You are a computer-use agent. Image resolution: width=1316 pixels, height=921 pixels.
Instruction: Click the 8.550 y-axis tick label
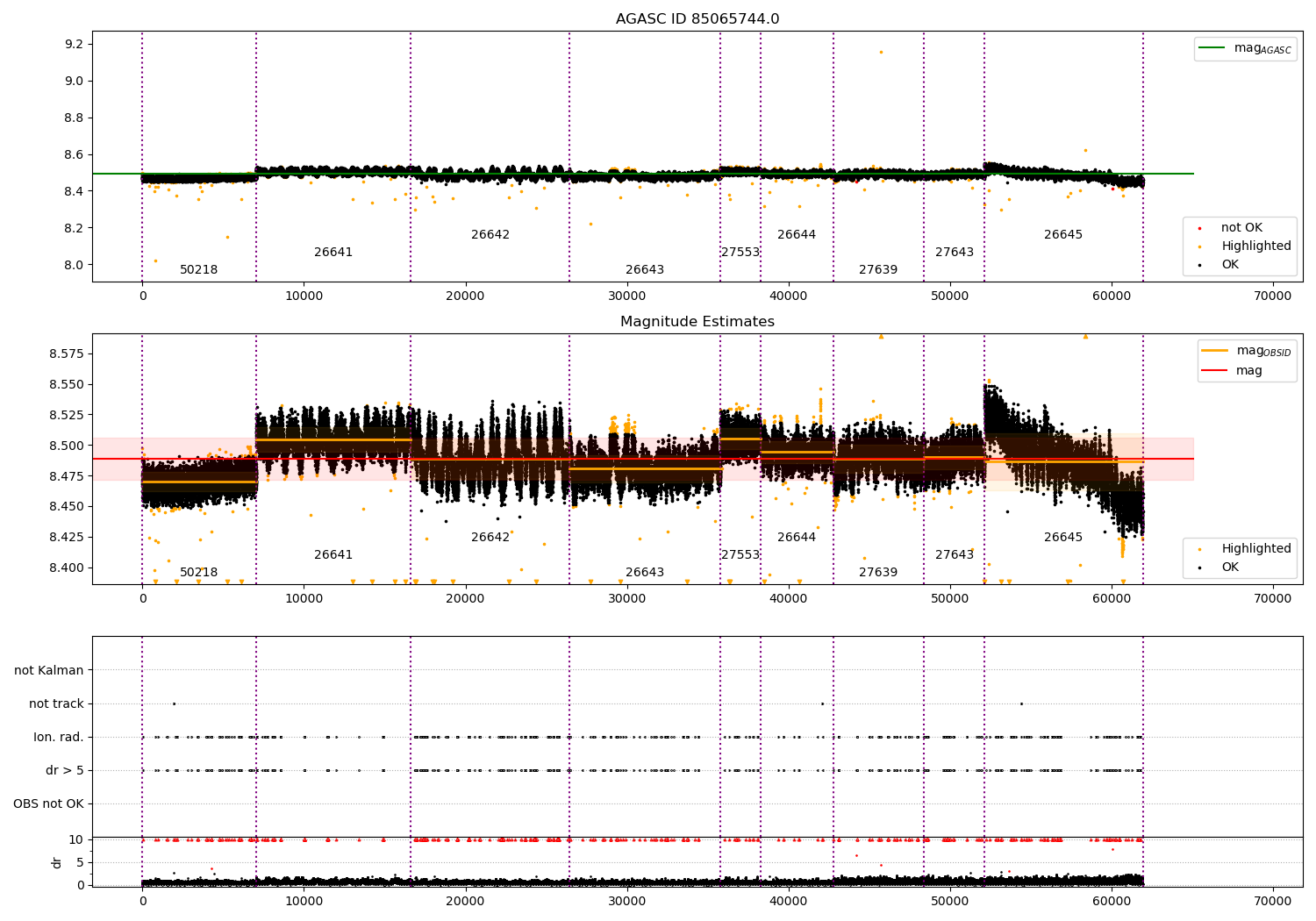click(67, 385)
